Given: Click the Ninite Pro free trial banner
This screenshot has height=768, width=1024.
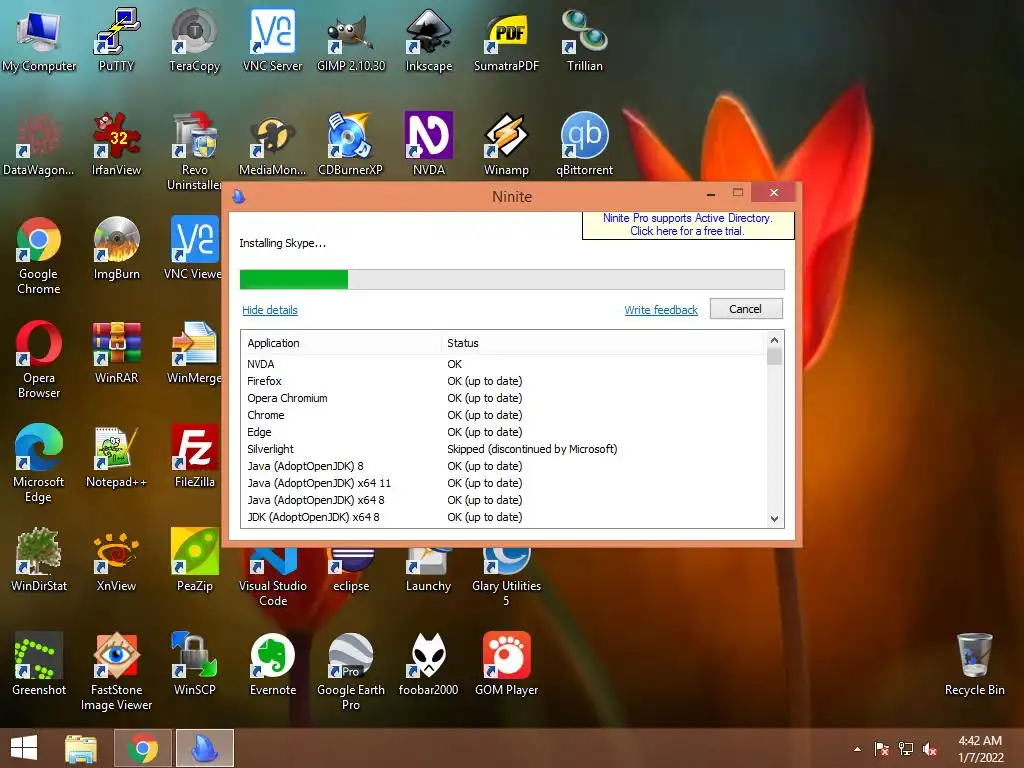Looking at the screenshot, I should tap(688, 225).
